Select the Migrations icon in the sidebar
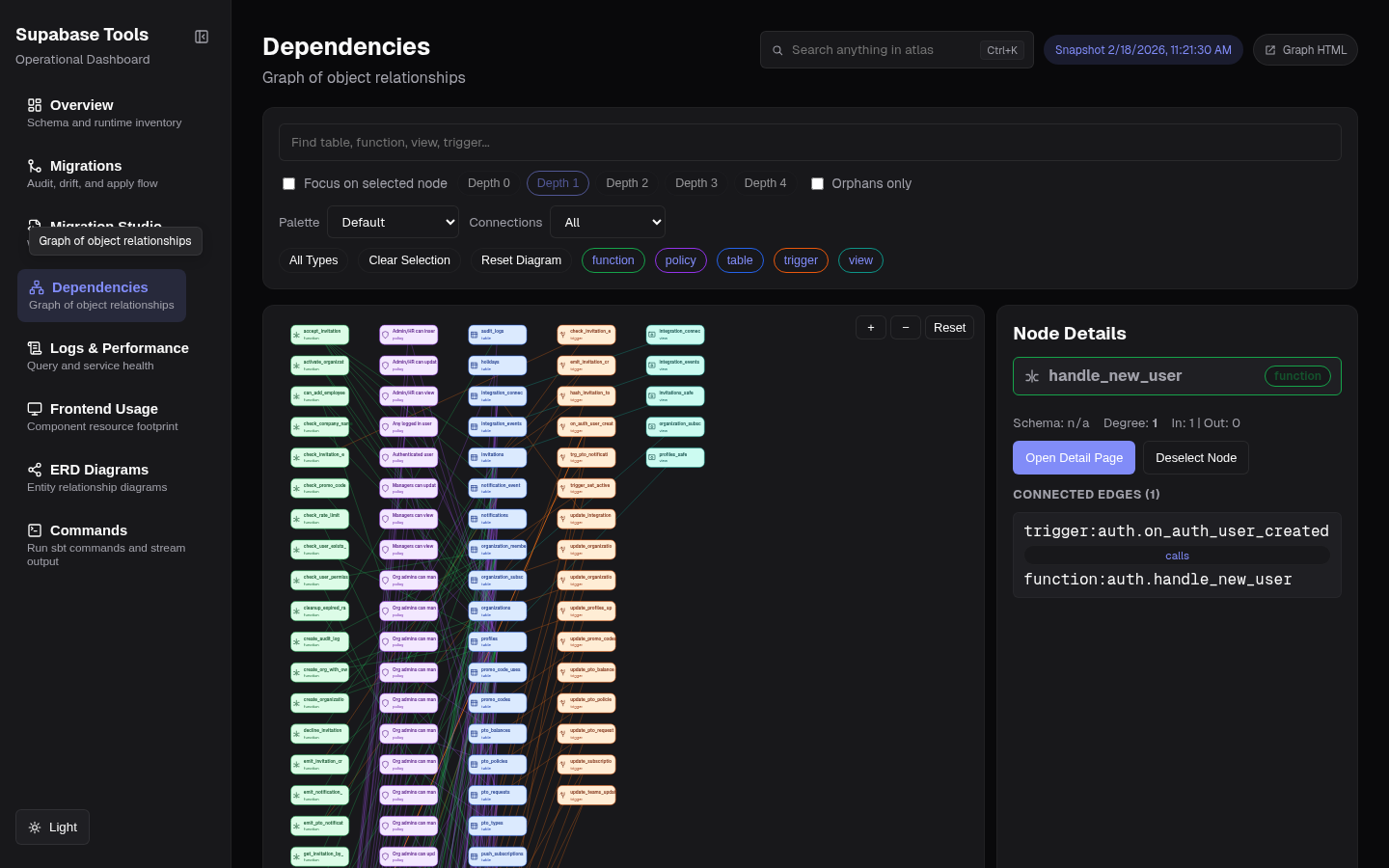The image size is (1389, 868). (x=33, y=165)
